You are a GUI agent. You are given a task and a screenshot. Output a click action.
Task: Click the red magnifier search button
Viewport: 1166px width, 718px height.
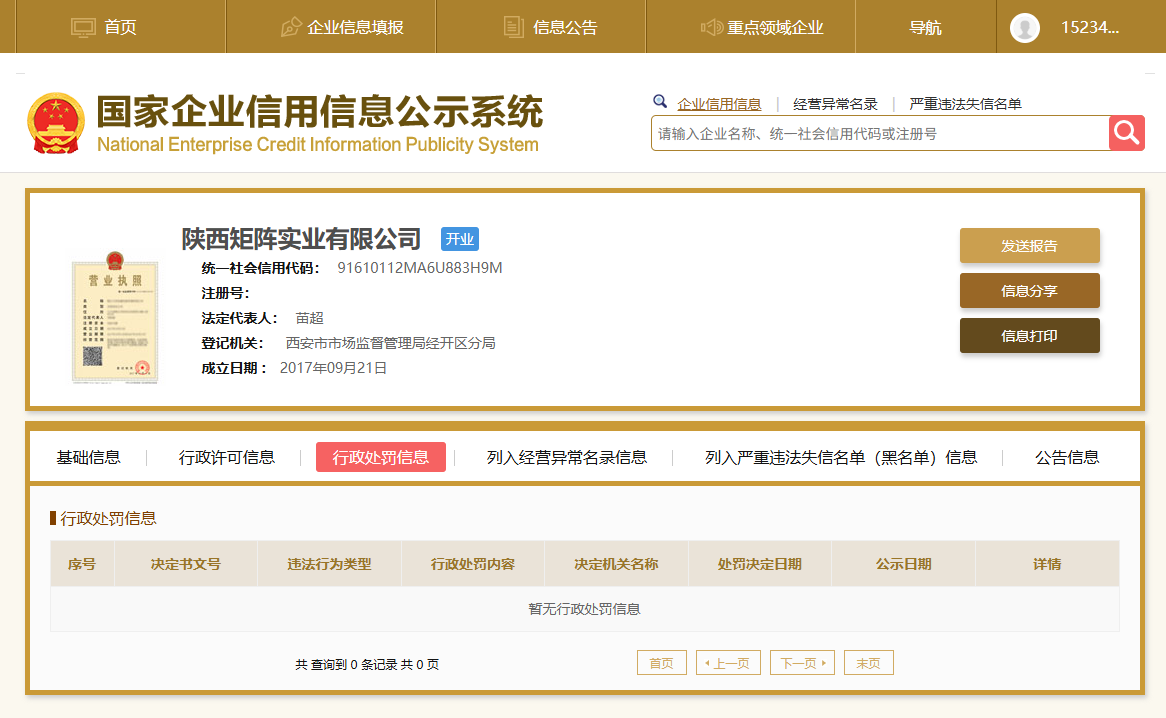[1127, 133]
